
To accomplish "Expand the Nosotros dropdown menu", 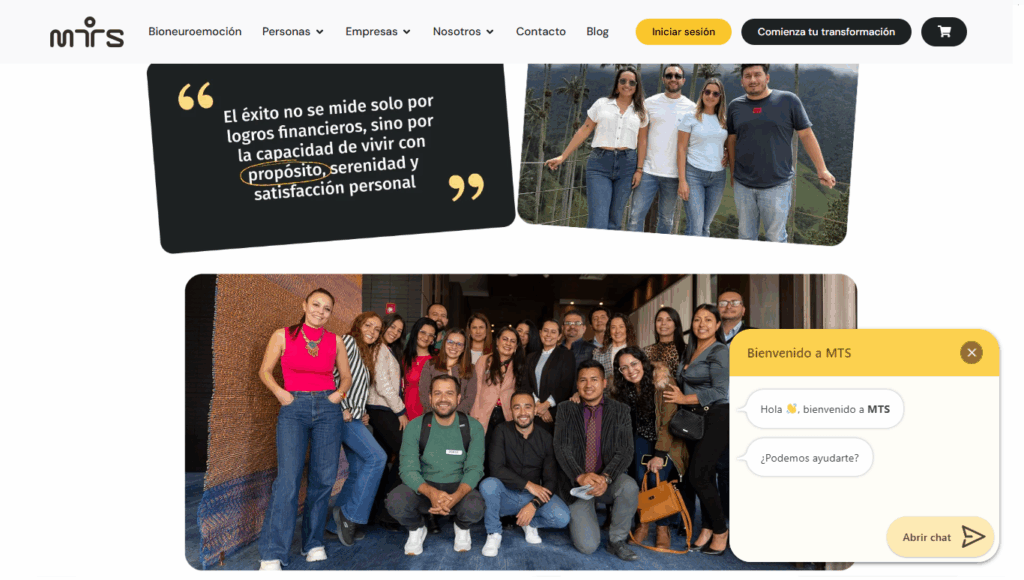I will tap(463, 31).
